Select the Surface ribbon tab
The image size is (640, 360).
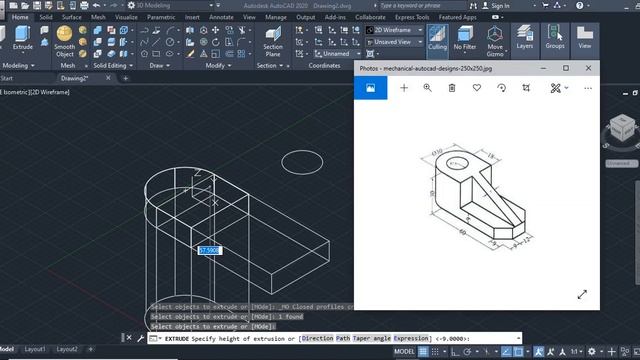[x=71, y=17]
